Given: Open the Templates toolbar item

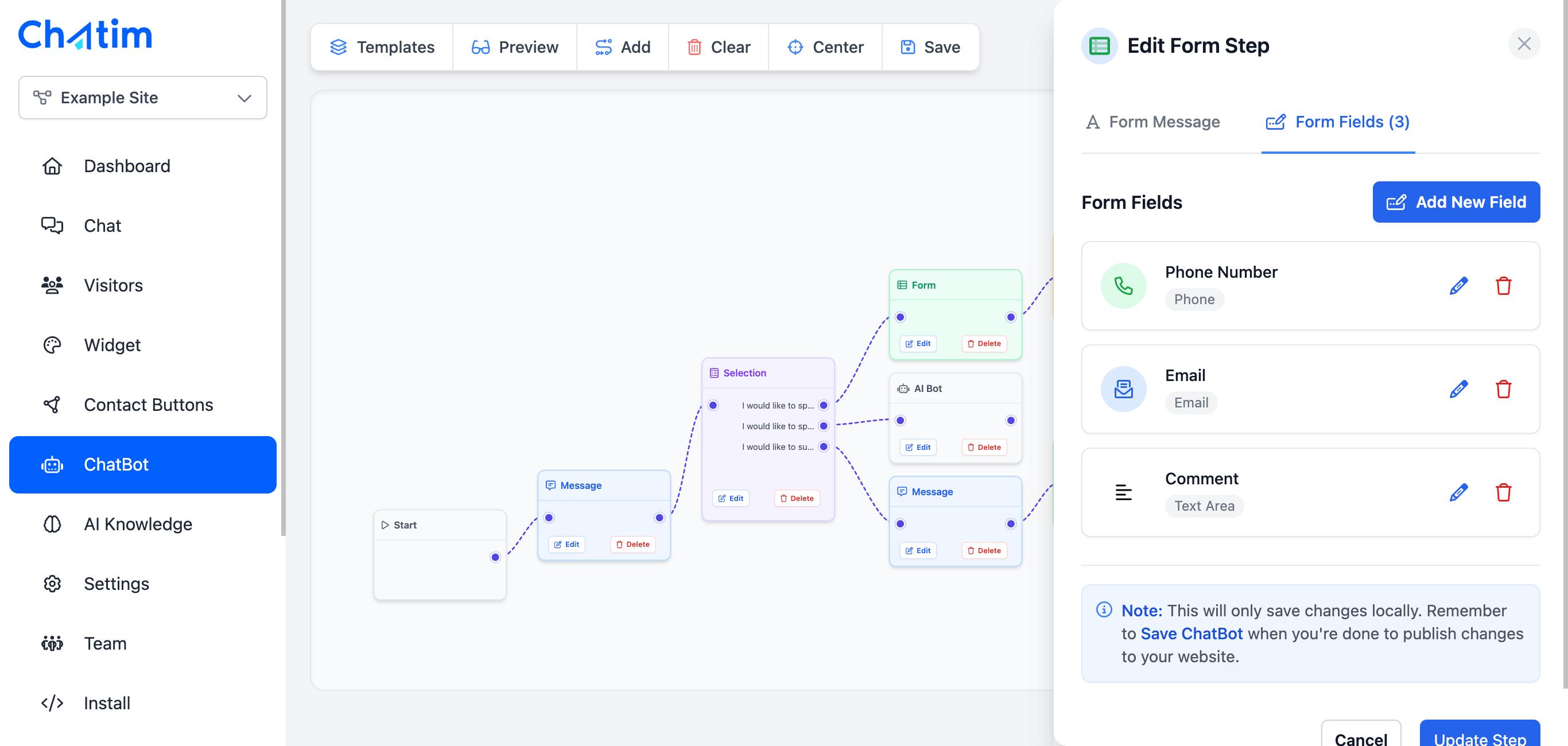Looking at the screenshot, I should click(x=382, y=47).
